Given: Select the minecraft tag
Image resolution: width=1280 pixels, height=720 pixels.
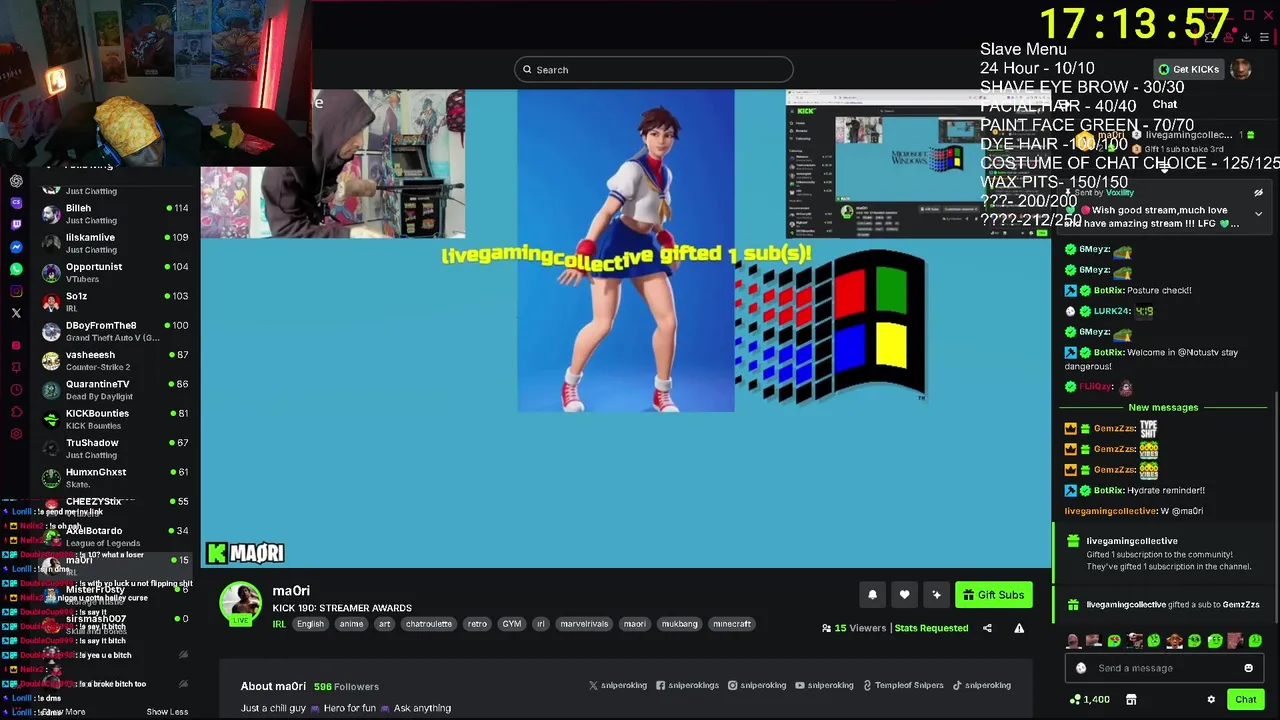Looking at the screenshot, I should tap(731, 624).
